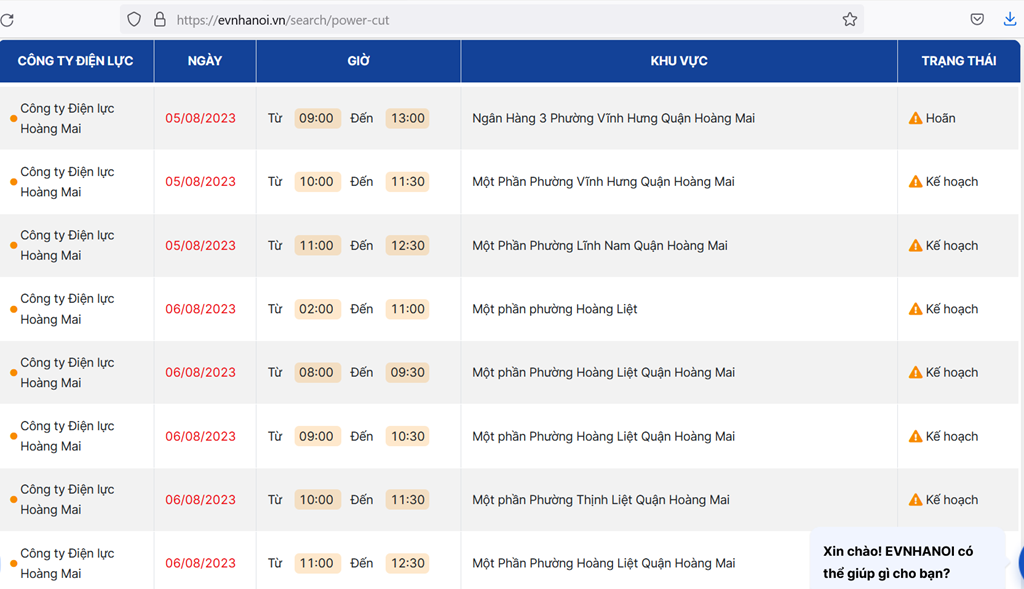Screen dimensions: 1024x589
Task: View site security via the padlock icon
Action: coord(159,20)
